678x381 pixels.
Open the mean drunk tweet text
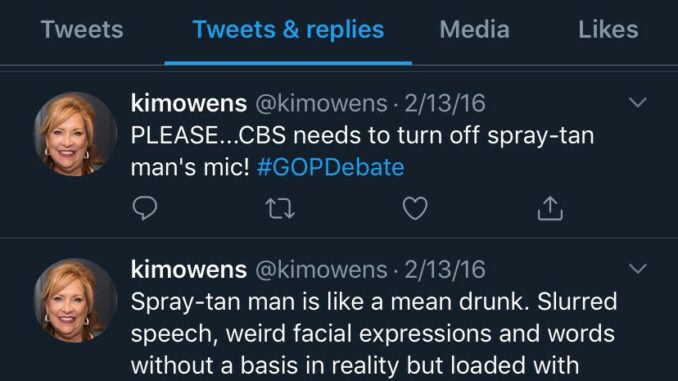(x=374, y=333)
